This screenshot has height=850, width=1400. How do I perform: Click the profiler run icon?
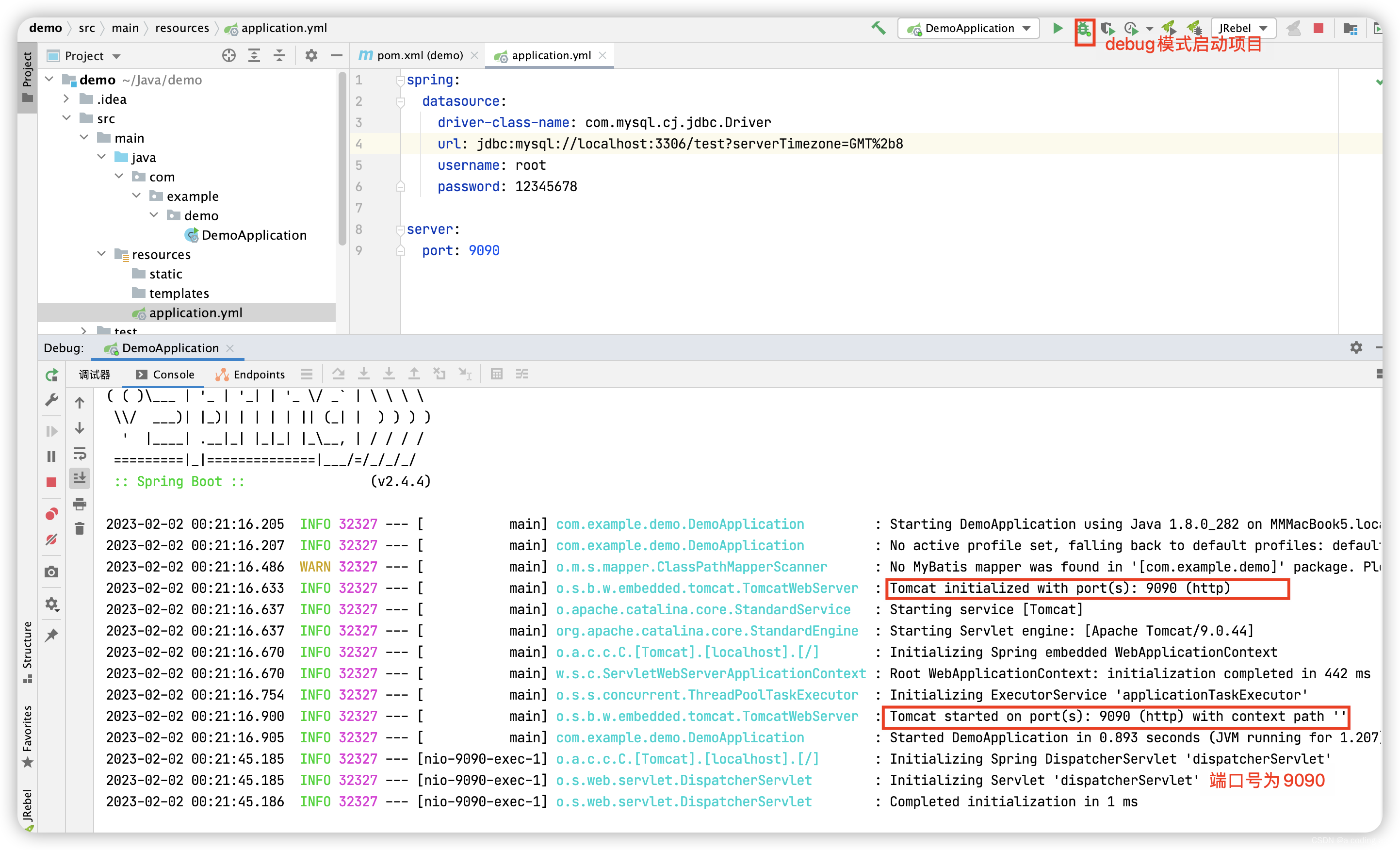coord(1131,29)
